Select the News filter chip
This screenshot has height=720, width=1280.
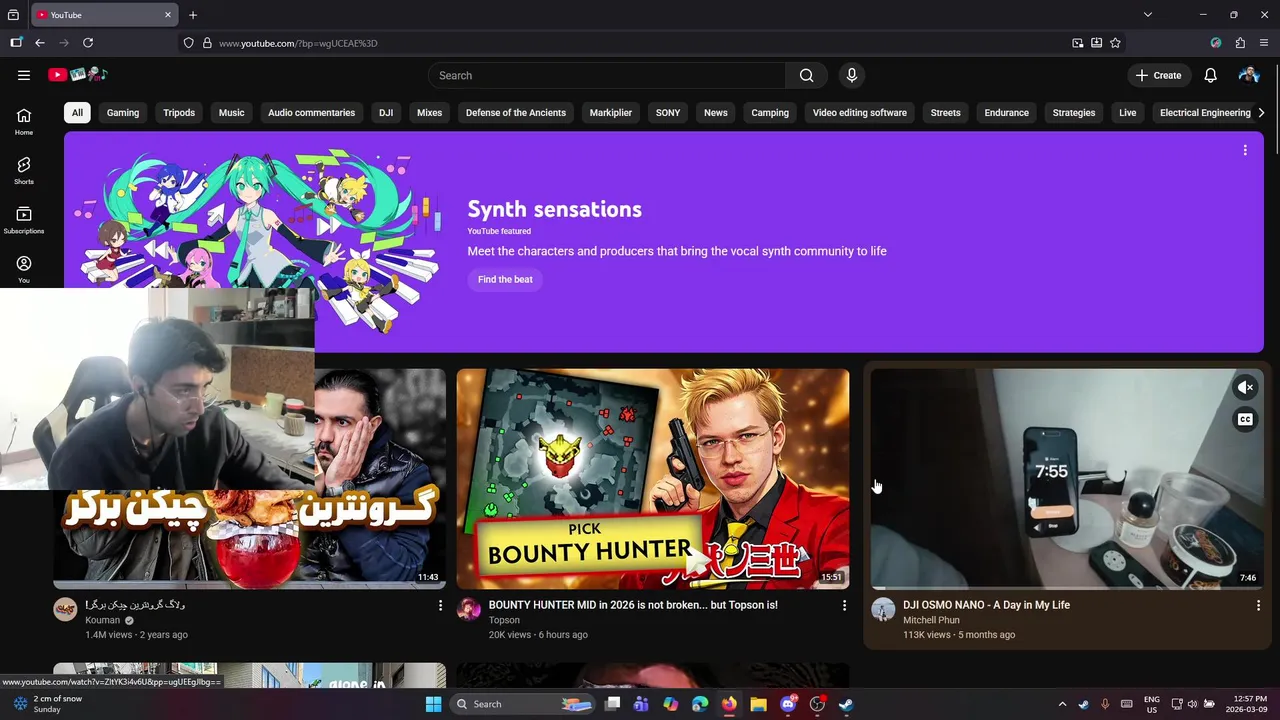(716, 113)
